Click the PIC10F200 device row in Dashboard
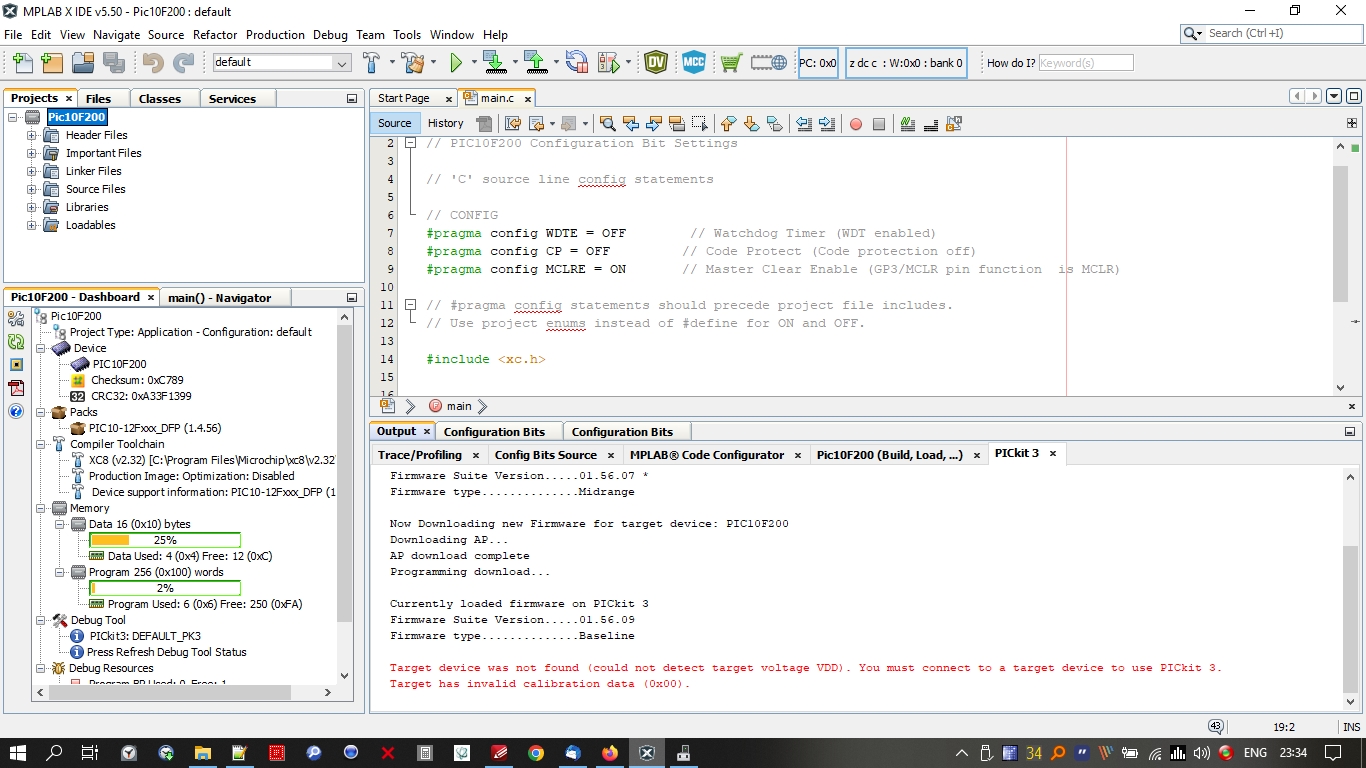The width and height of the screenshot is (1366, 768). [x=109, y=364]
